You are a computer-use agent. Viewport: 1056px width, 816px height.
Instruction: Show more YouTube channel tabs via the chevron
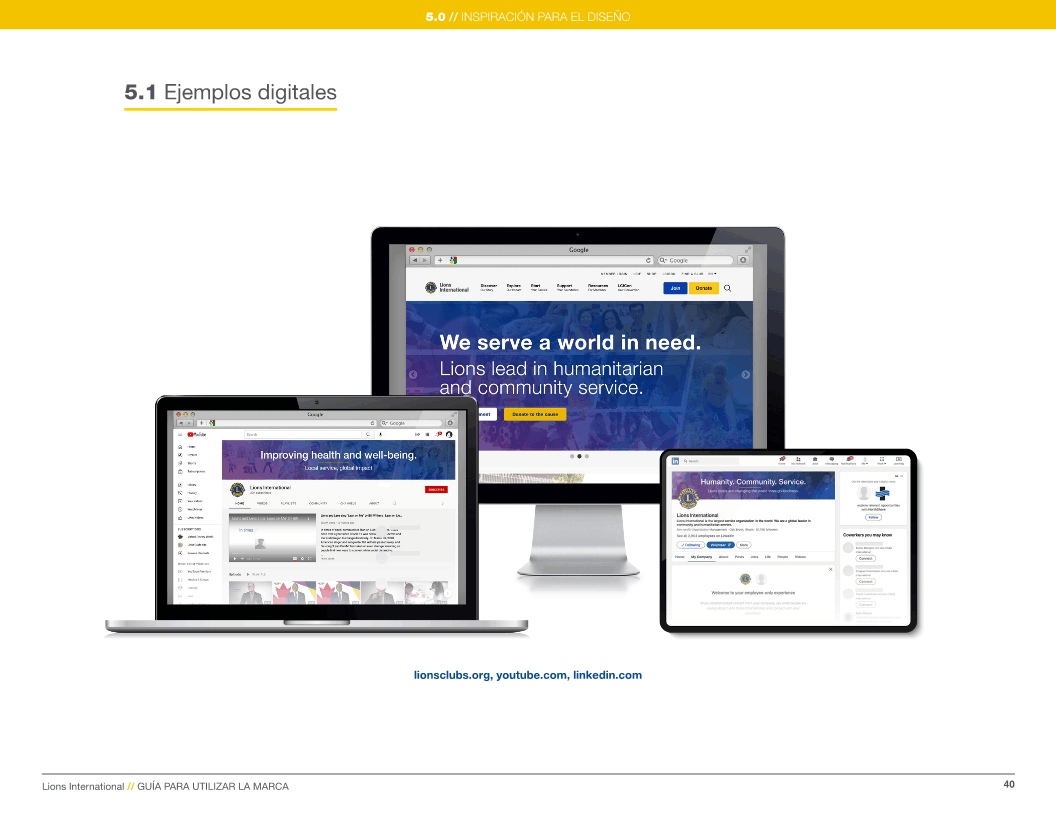pos(442,504)
